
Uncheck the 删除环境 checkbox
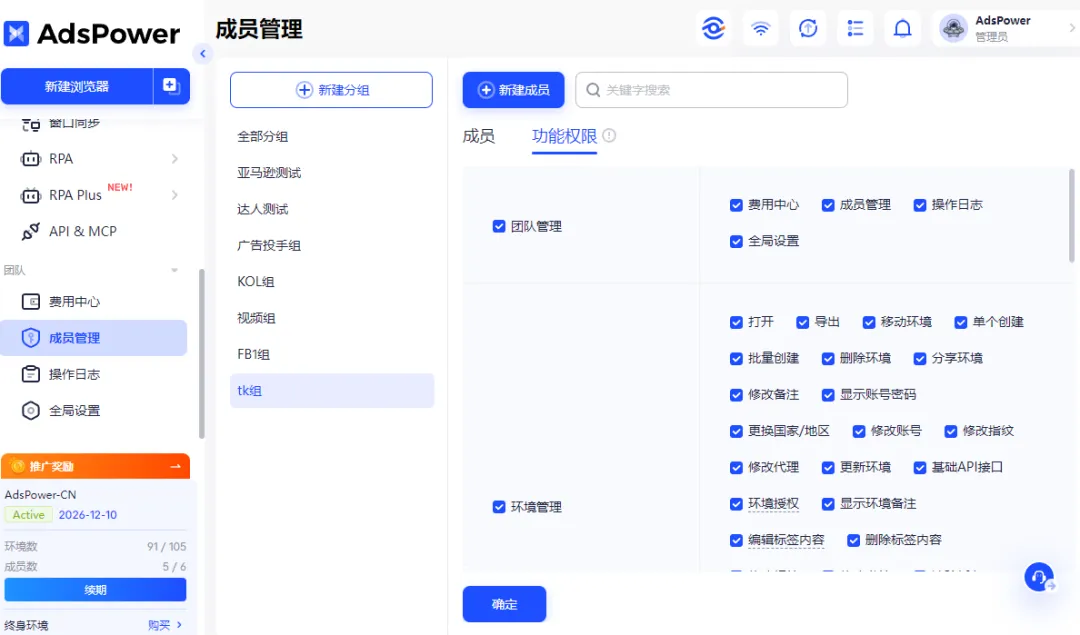pos(828,358)
